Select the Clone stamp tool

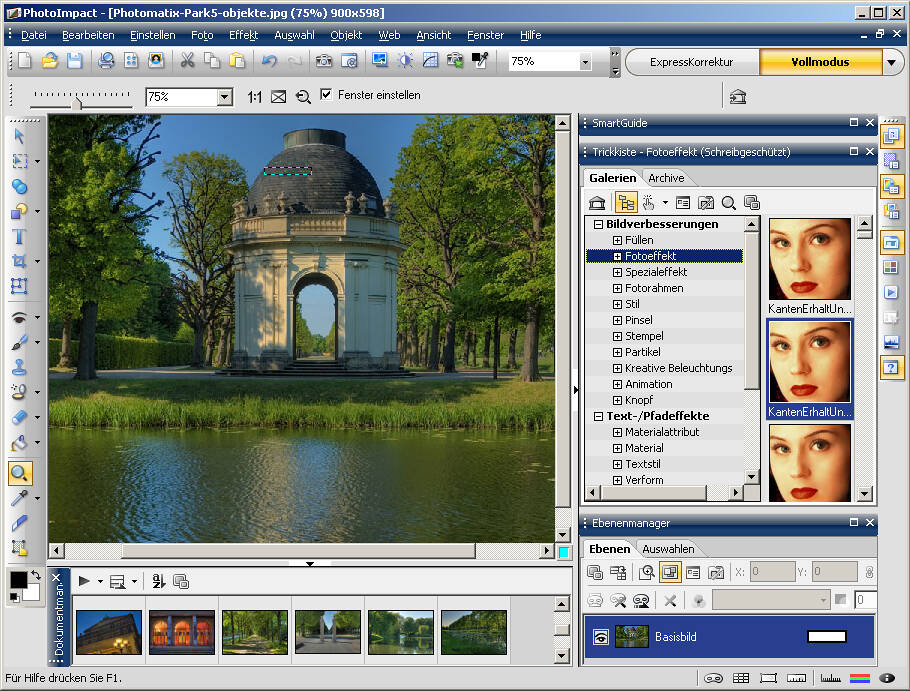coord(19,367)
